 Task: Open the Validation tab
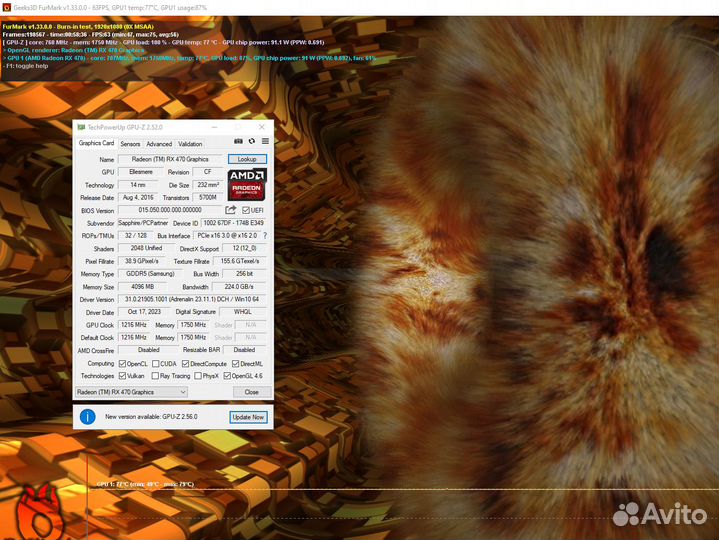(190, 144)
